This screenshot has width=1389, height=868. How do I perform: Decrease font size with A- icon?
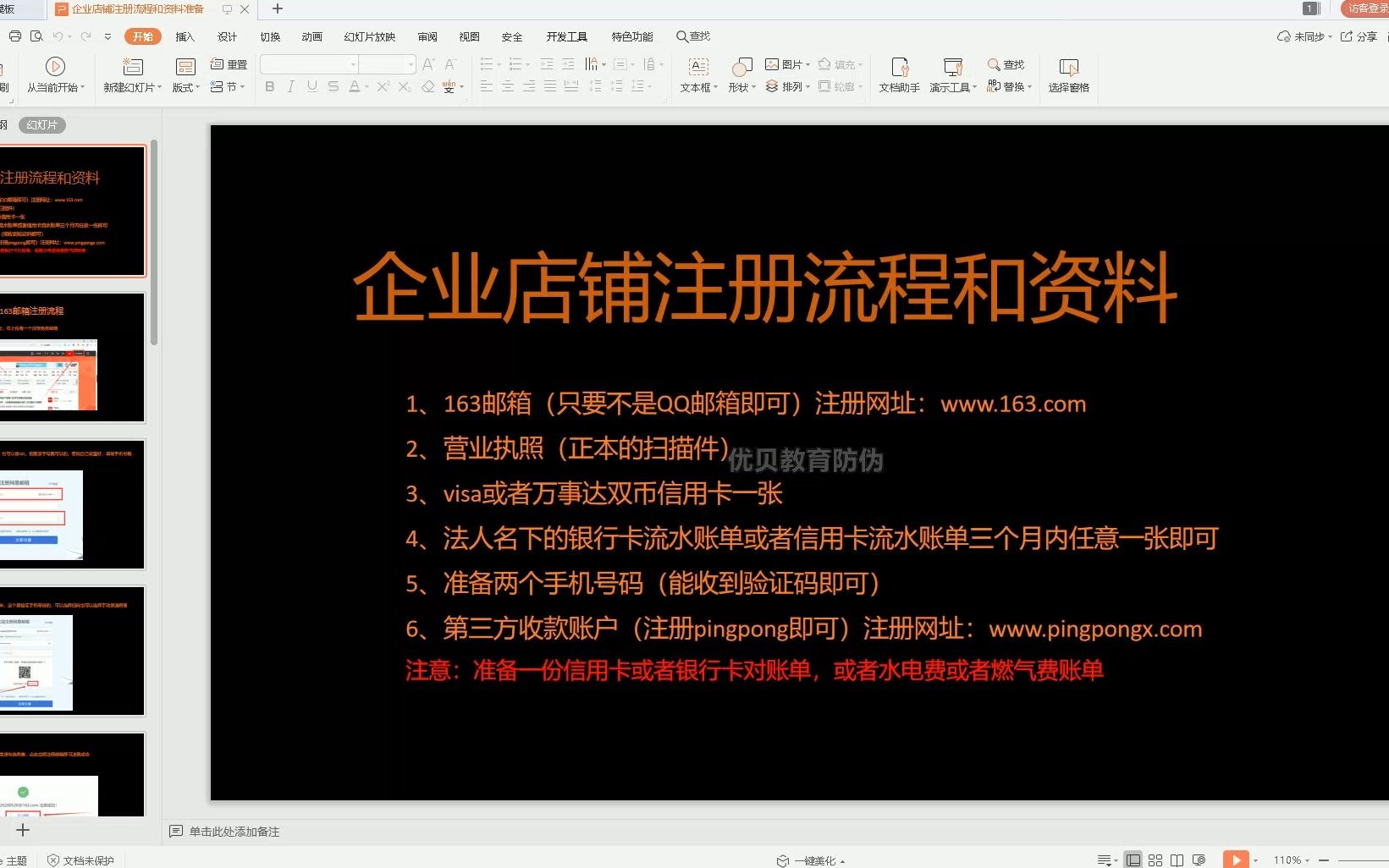point(450,64)
